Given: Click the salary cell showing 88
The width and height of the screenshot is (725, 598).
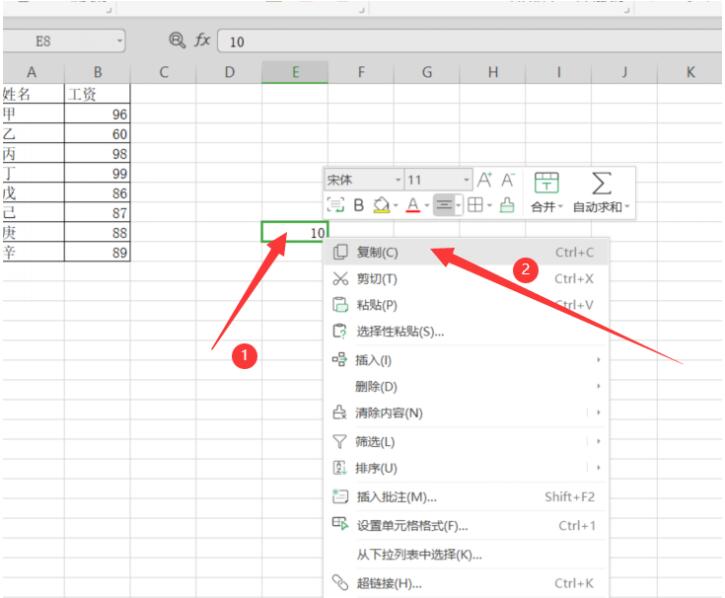Looking at the screenshot, I should point(98,232).
